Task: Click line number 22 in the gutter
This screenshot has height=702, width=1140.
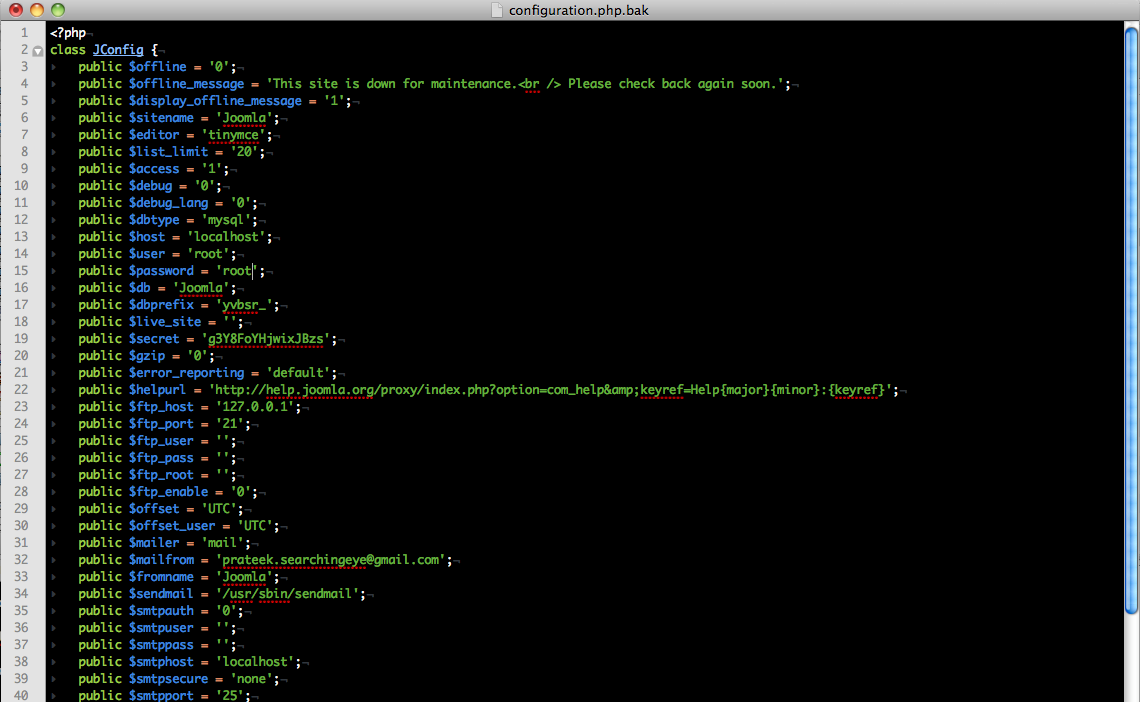Action: pos(21,390)
